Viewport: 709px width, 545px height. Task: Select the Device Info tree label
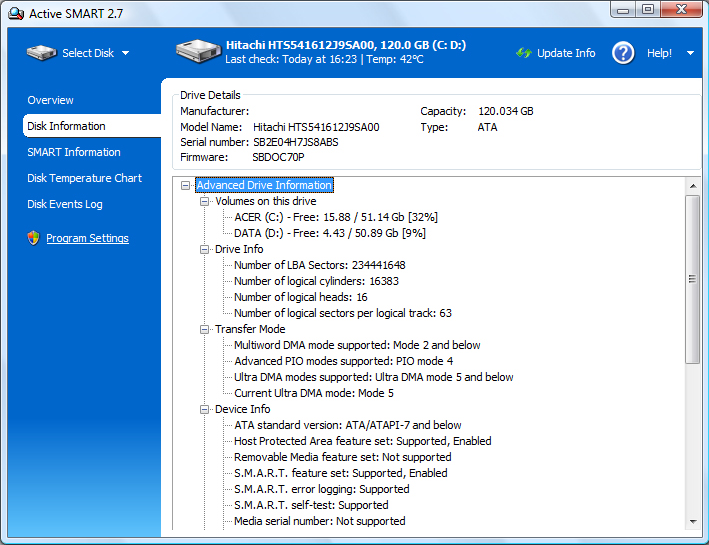coord(242,409)
